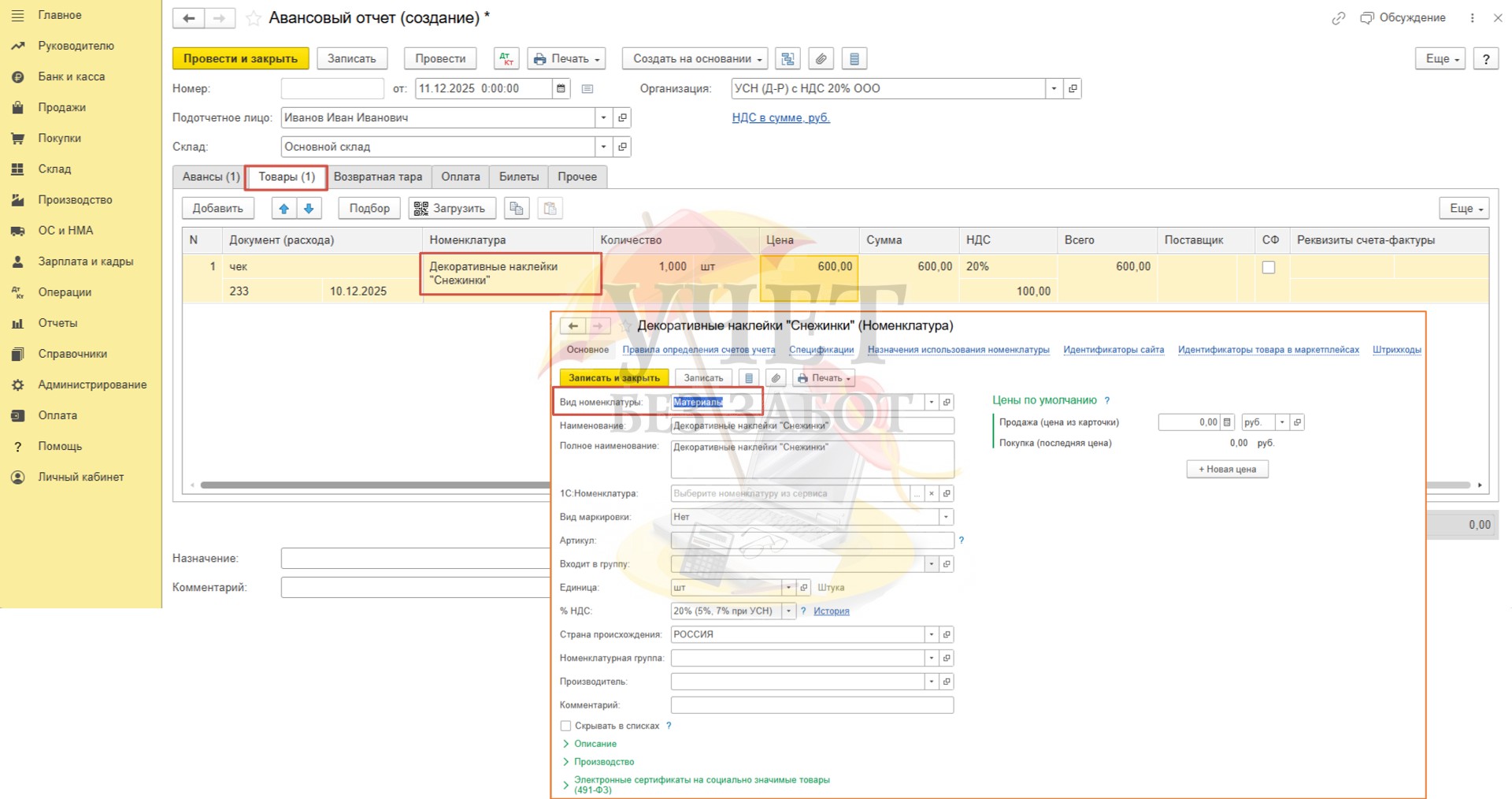
Task: Toggle the СФ checkbox in goods row
Action: [1268, 268]
